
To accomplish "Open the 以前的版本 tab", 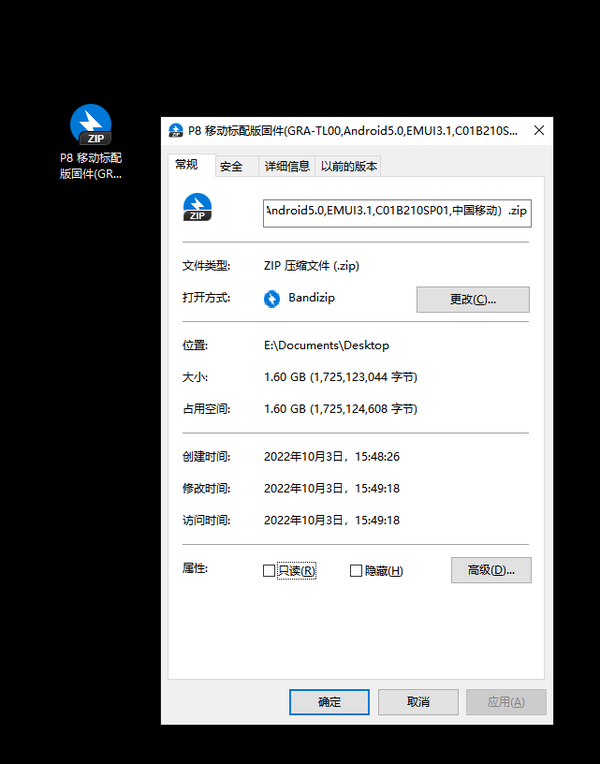I will tap(348, 167).
